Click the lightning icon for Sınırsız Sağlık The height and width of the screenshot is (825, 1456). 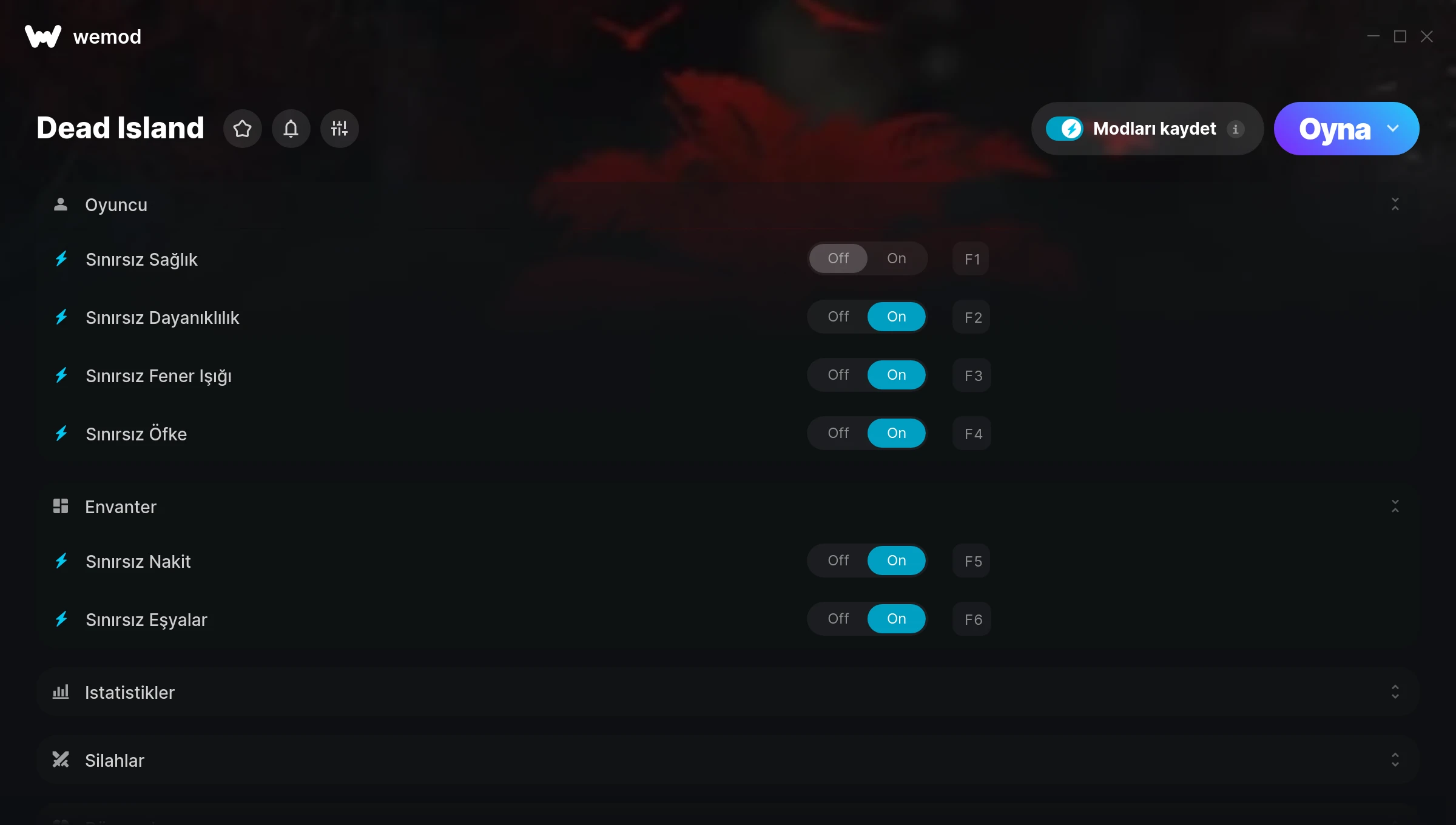(61, 259)
